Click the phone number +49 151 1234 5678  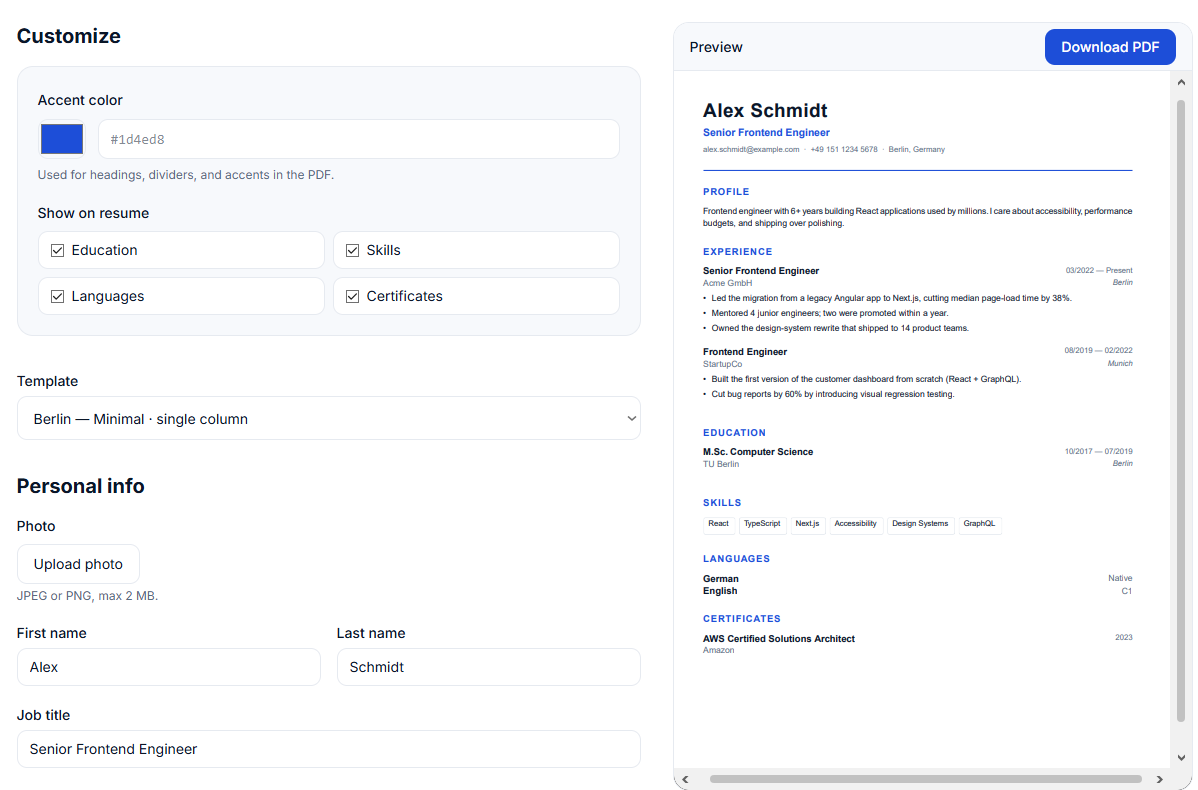(x=843, y=150)
